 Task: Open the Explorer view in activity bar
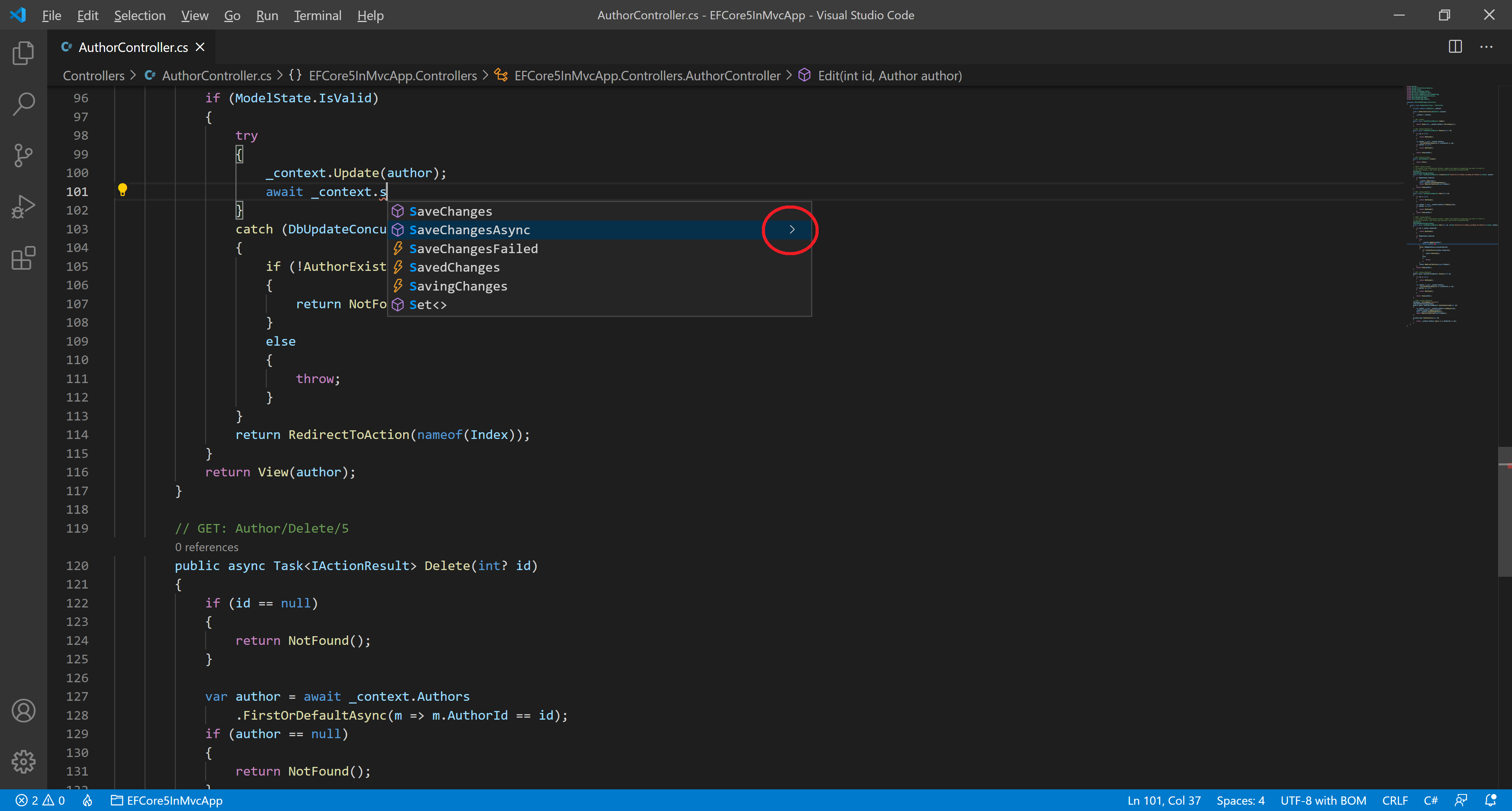click(24, 53)
